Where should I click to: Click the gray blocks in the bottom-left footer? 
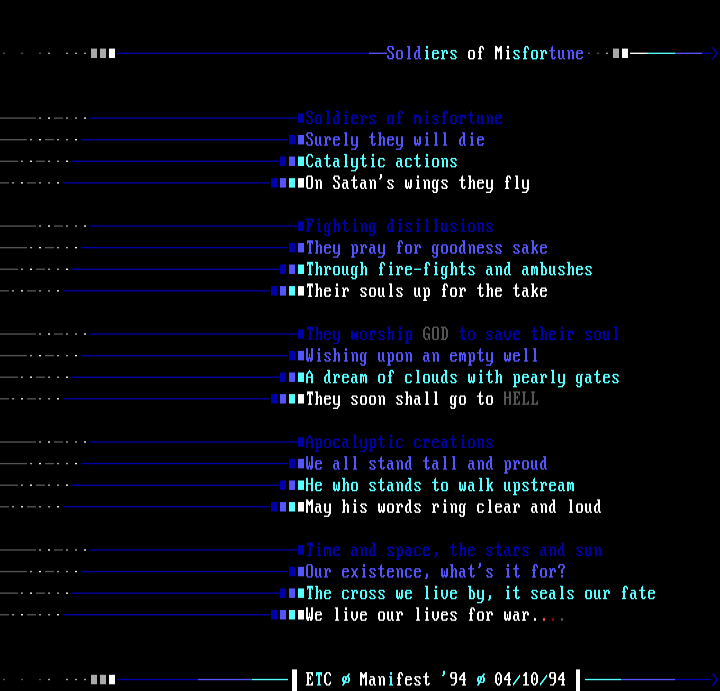(x=103, y=680)
